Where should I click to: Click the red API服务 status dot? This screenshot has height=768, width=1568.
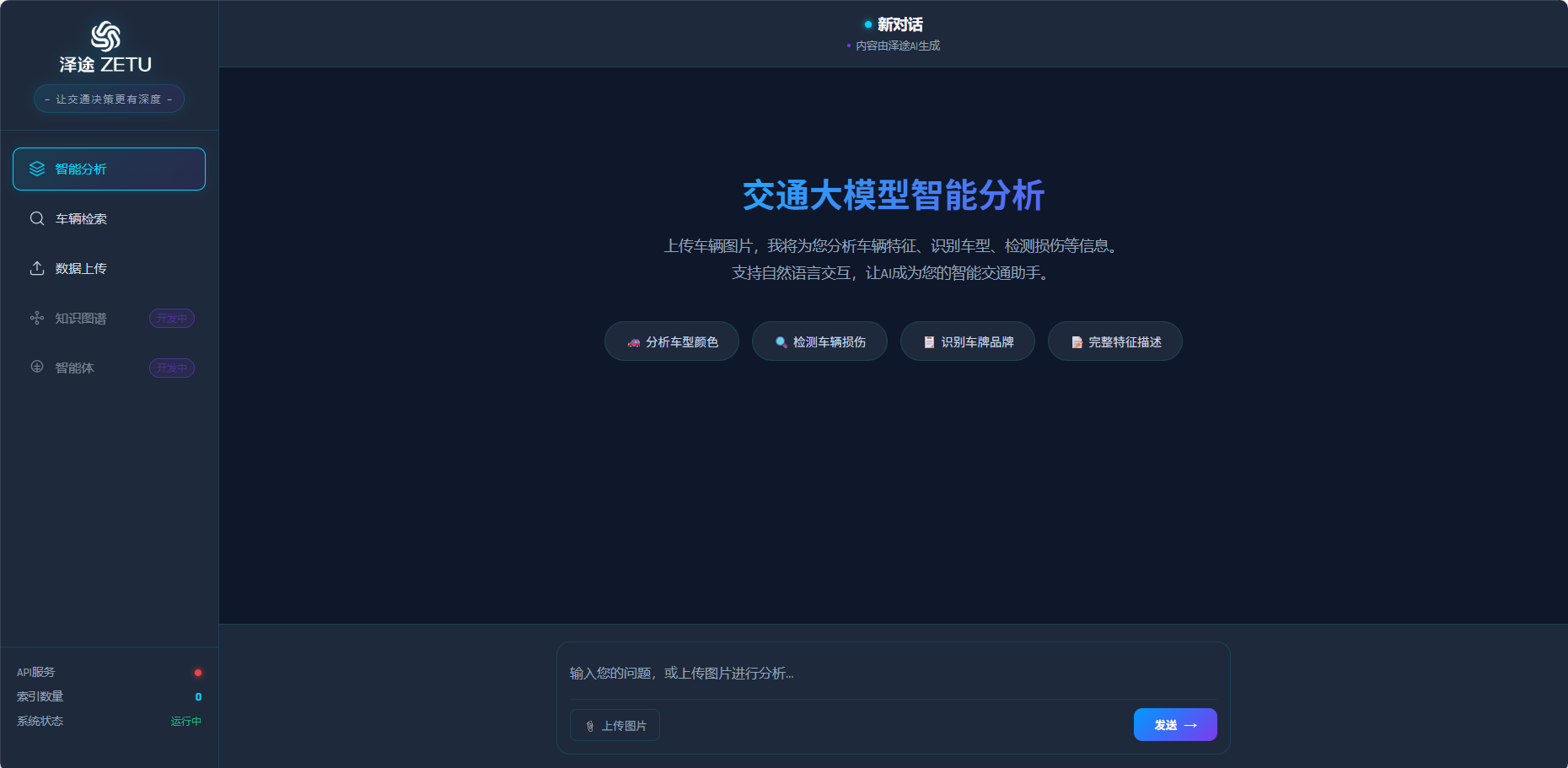point(198,673)
